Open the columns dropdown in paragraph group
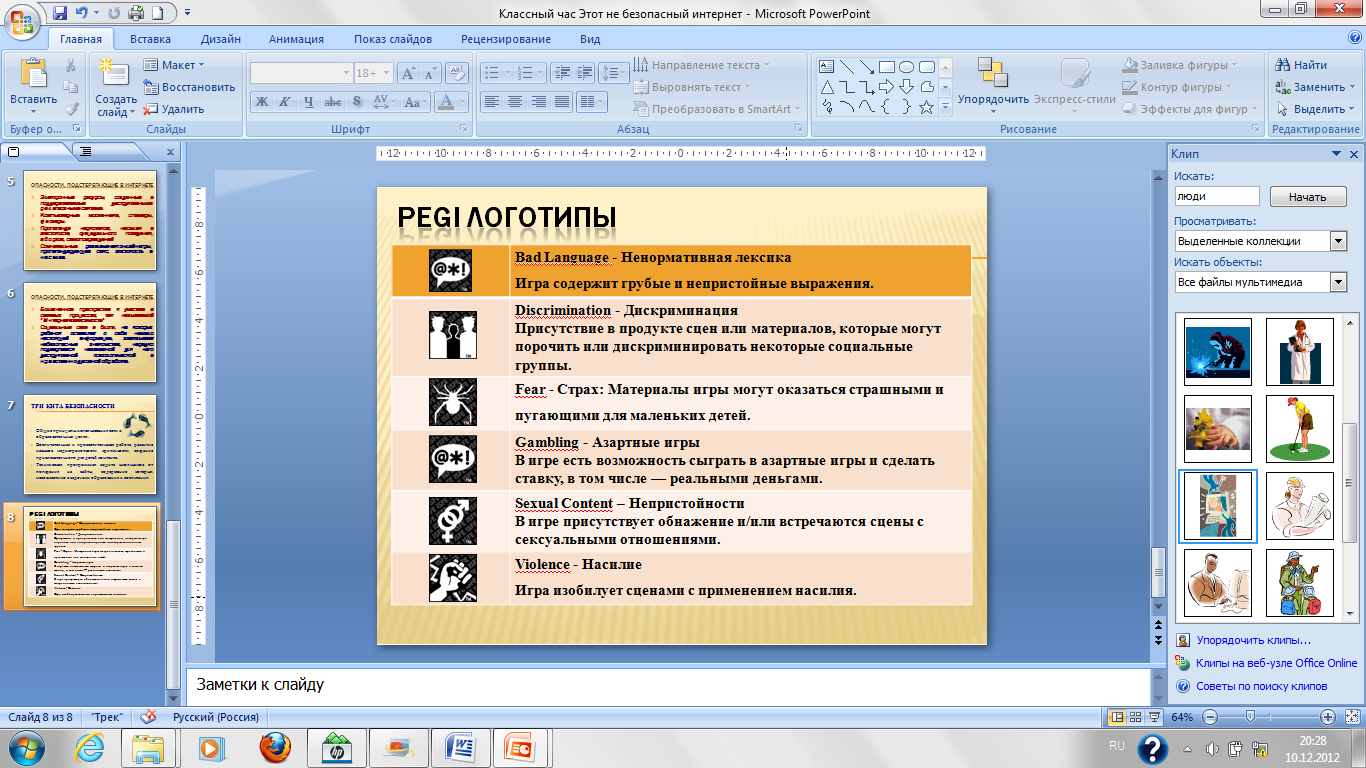The height and width of the screenshot is (768, 1366). 593,102
